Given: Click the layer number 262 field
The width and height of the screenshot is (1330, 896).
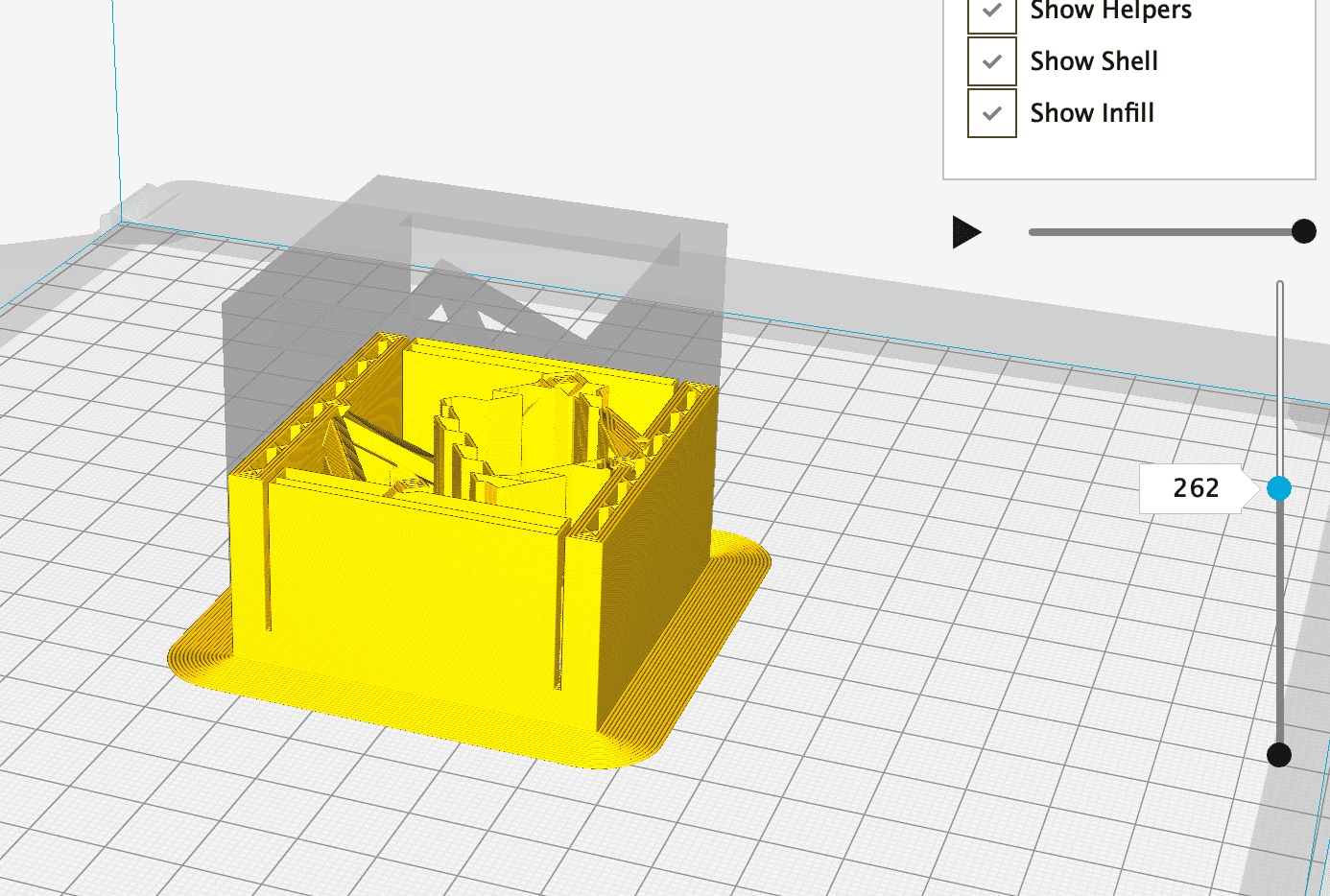Looking at the screenshot, I should 1197,488.
